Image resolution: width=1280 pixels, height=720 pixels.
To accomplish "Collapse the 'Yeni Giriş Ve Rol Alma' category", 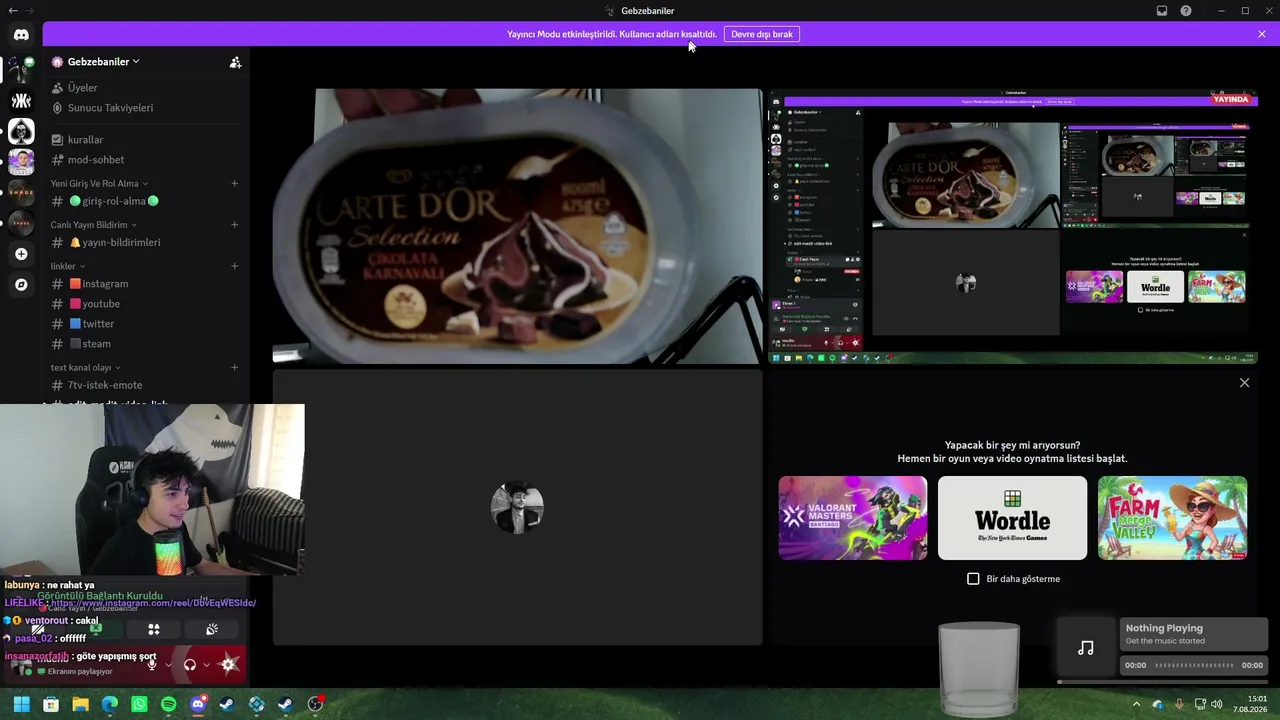I will [x=99, y=183].
